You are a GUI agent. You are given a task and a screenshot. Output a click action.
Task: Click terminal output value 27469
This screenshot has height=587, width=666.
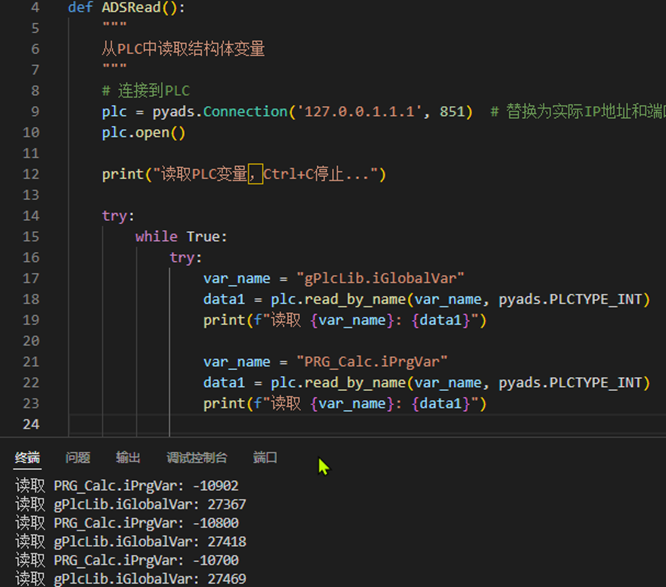(x=224, y=579)
